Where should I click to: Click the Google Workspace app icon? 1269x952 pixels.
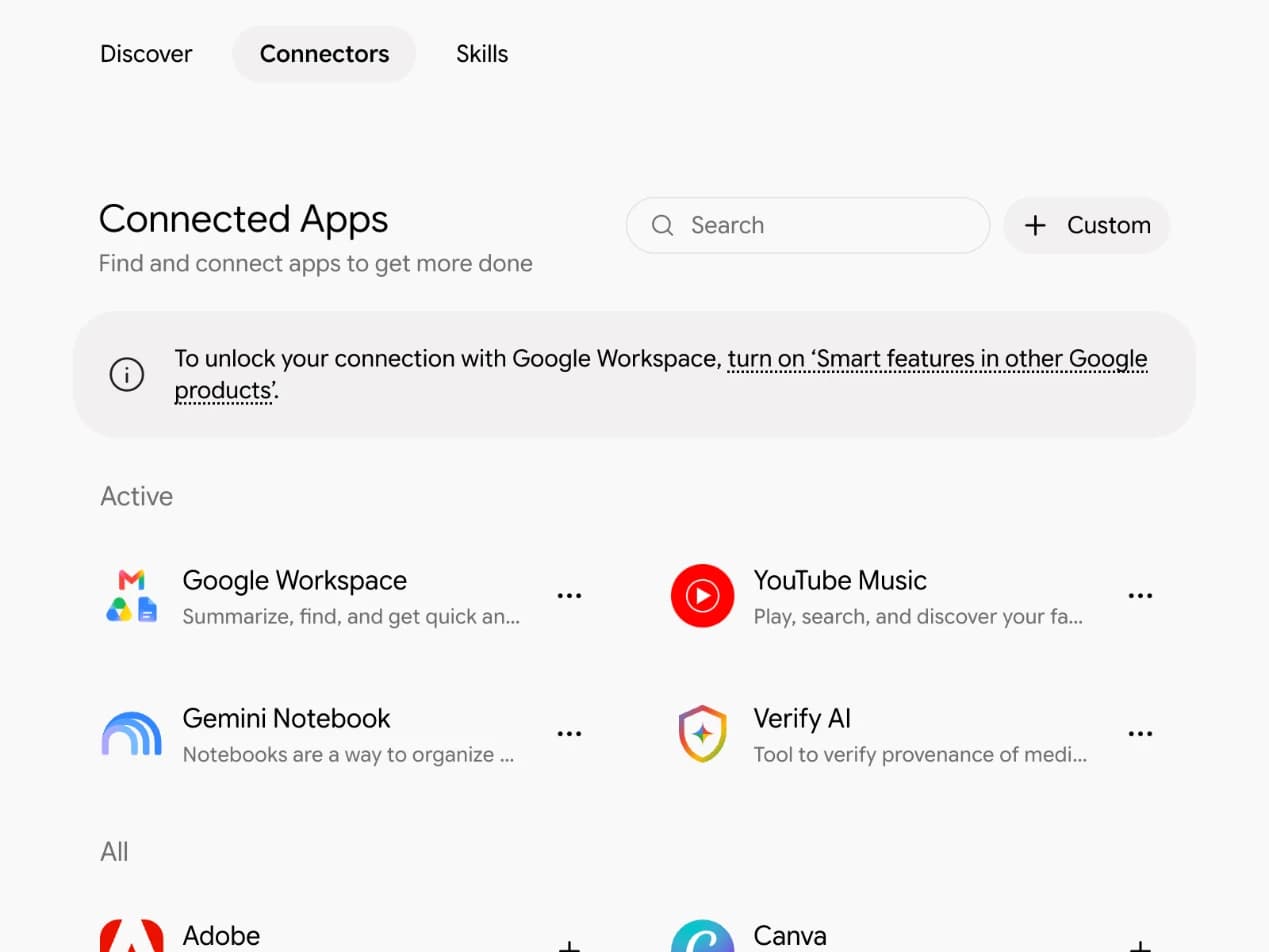point(132,595)
